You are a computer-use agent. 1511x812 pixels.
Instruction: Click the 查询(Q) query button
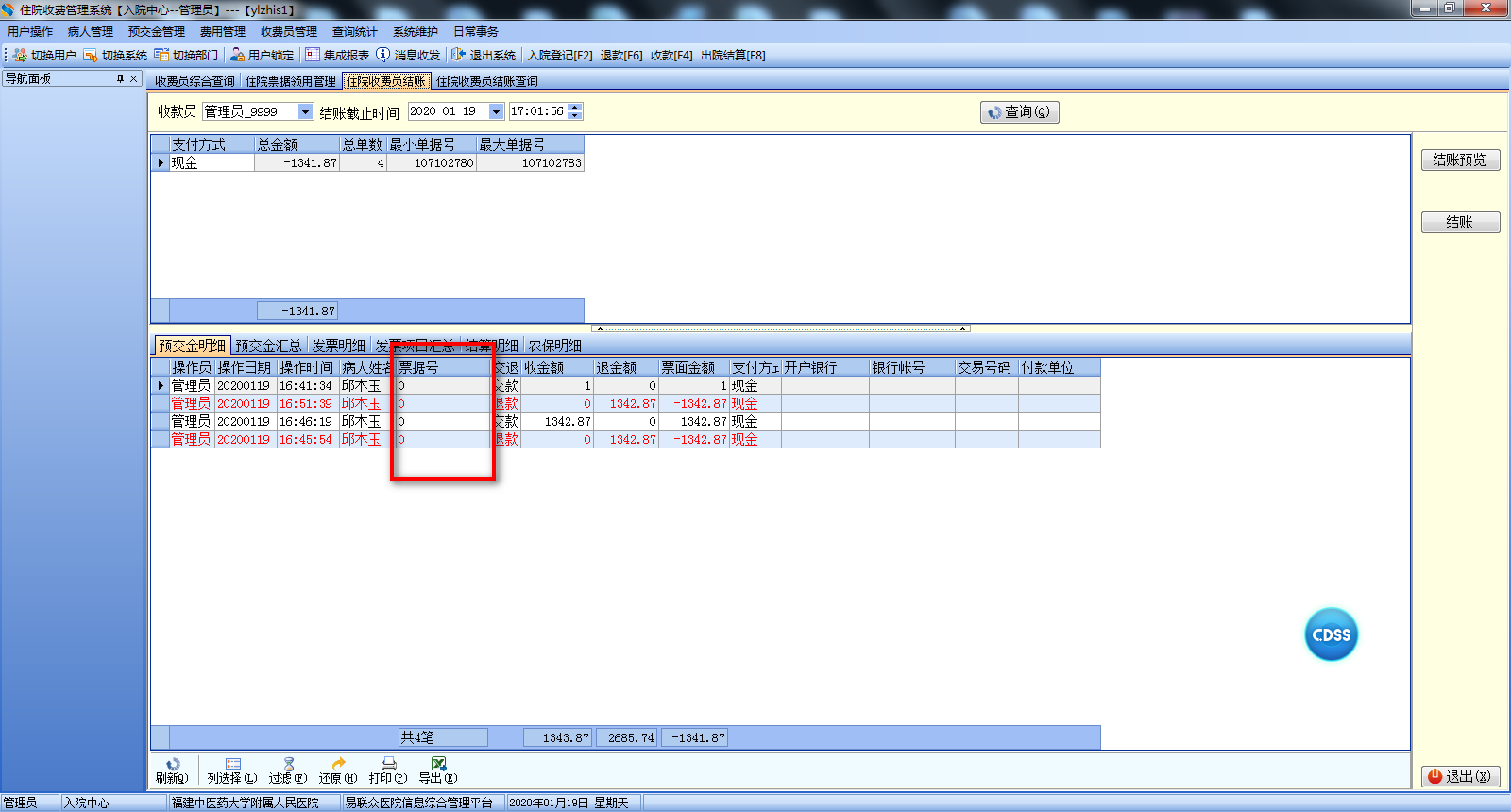[x=1020, y=112]
